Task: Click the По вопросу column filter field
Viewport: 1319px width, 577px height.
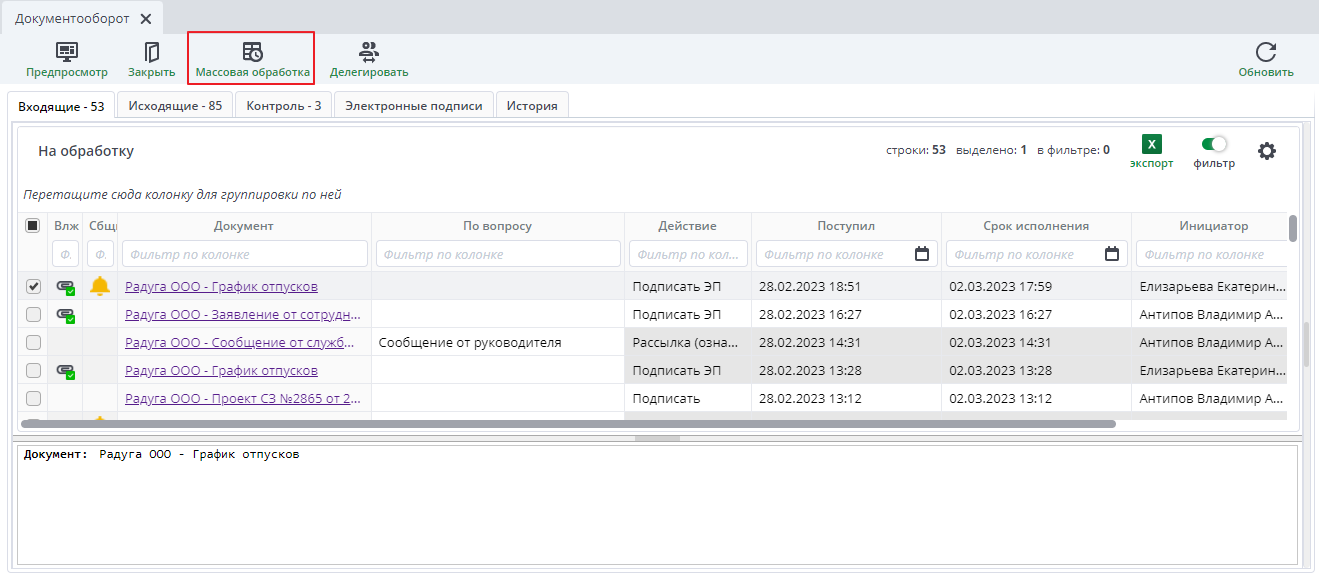Action: (498, 254)
